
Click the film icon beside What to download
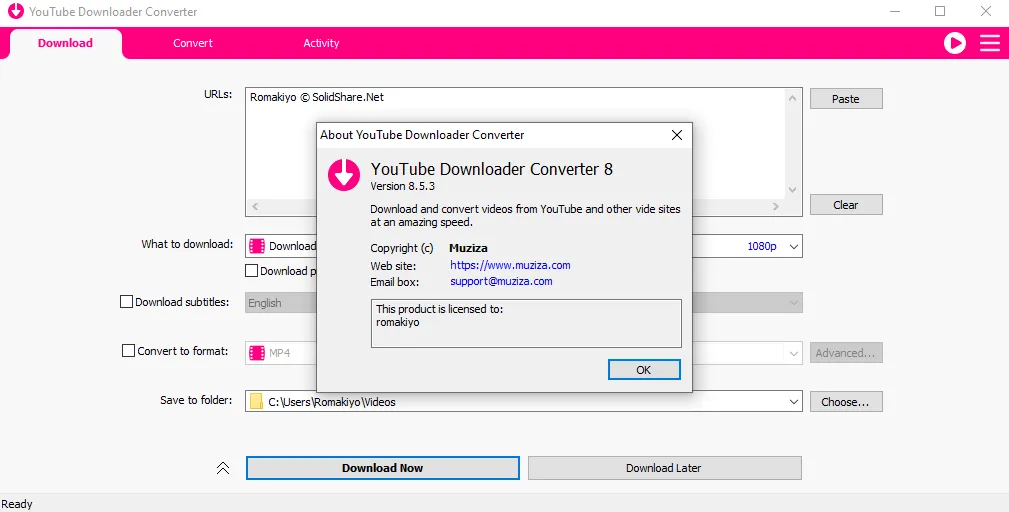(x=257, y=246)
